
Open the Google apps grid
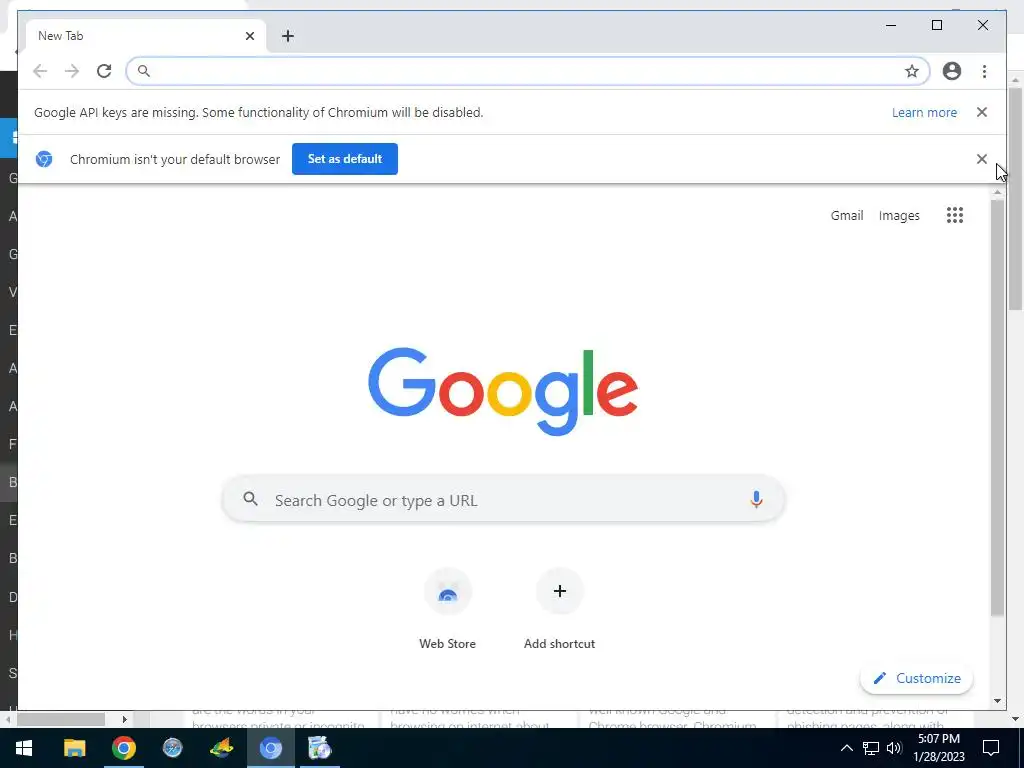click(955, 216)
